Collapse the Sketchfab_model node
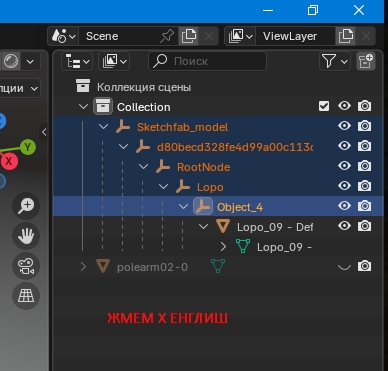The width and height of the screenshot is (388, 371). 104,127
